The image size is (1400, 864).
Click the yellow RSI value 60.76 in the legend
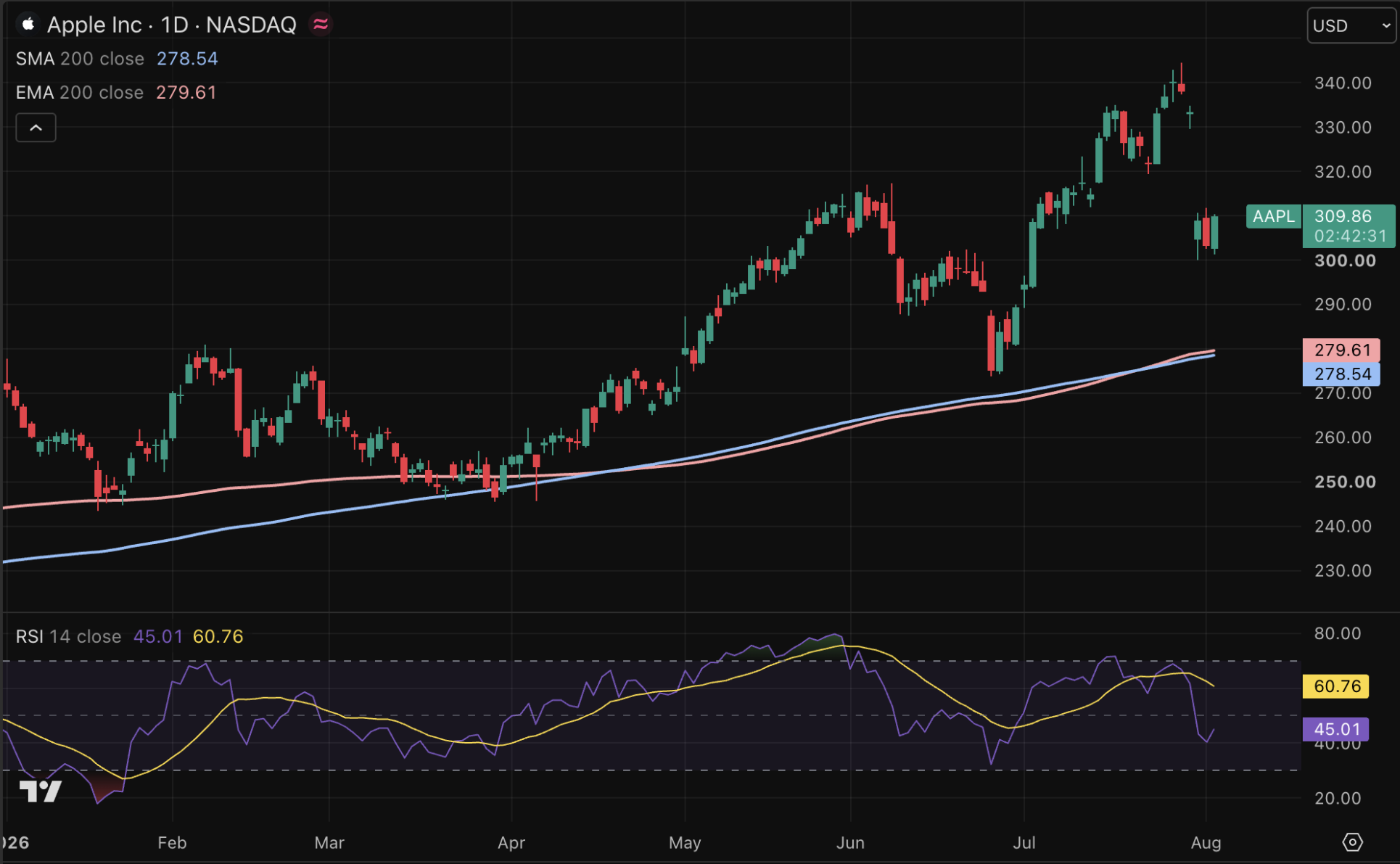[x=218, y=637]
